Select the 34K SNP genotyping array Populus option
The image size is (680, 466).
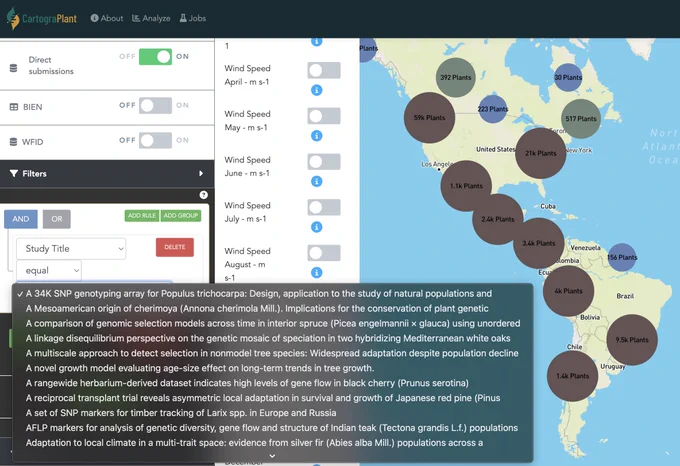272,294
